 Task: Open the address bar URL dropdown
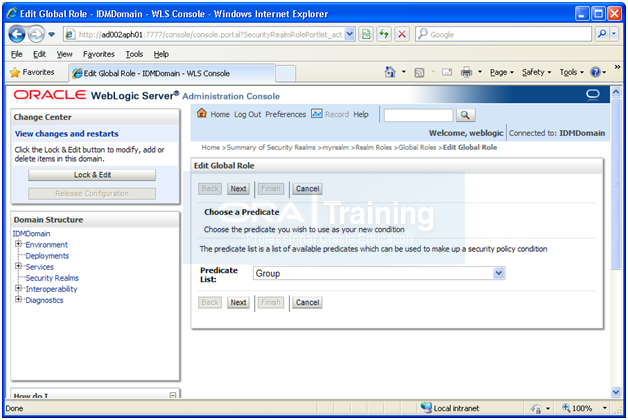350,34
